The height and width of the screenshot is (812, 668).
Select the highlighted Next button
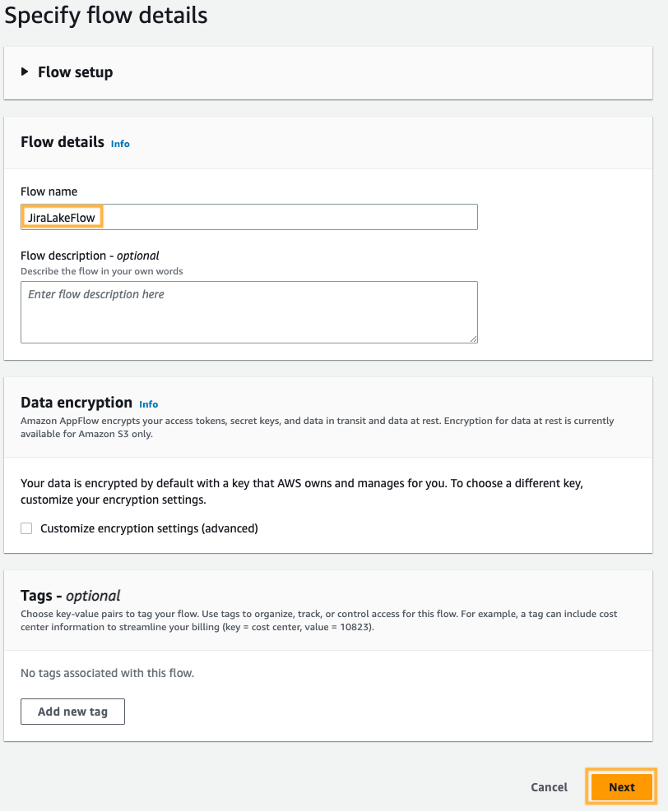622,787
